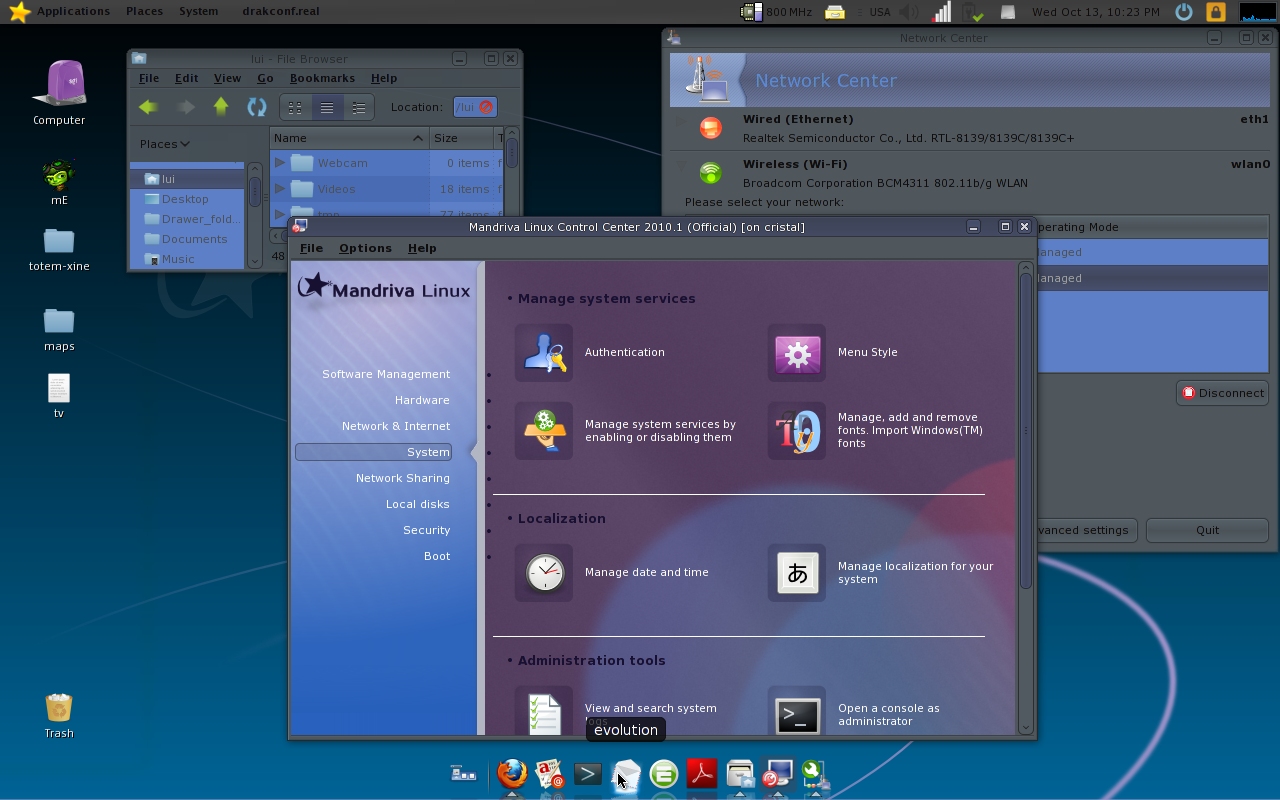Open the Places menu in top panel
The width and height of the screenshot is (1280, 800).
click(x=145, y=11)
